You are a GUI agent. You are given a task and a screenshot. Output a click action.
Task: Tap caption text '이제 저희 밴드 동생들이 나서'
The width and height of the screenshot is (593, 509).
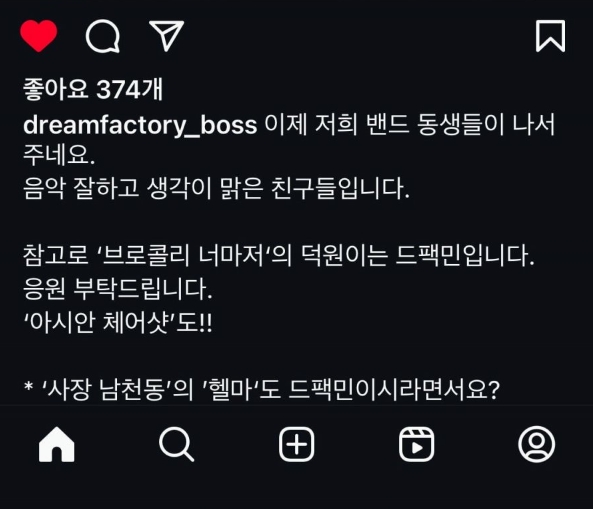click(x=410, y=124)
